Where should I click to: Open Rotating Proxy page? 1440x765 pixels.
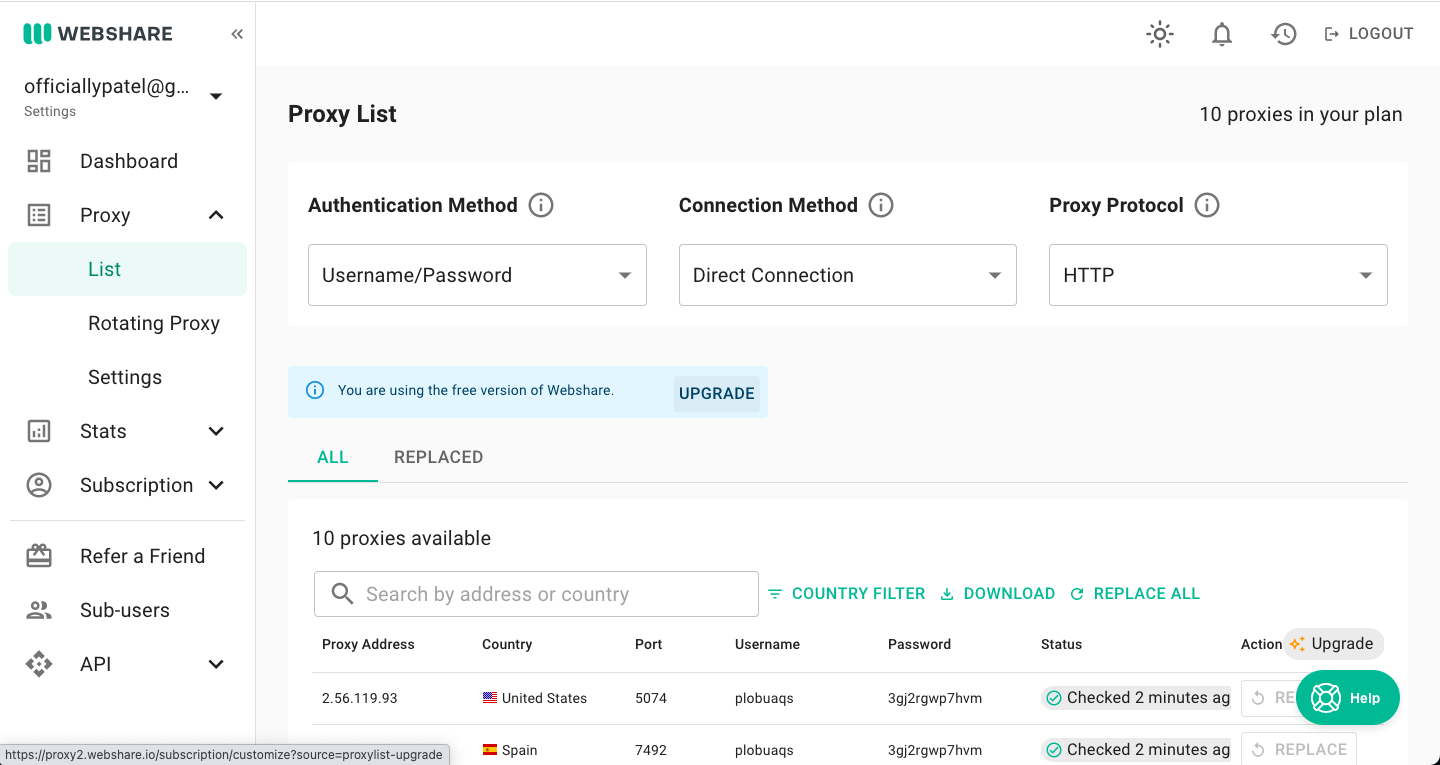(154, 323)
